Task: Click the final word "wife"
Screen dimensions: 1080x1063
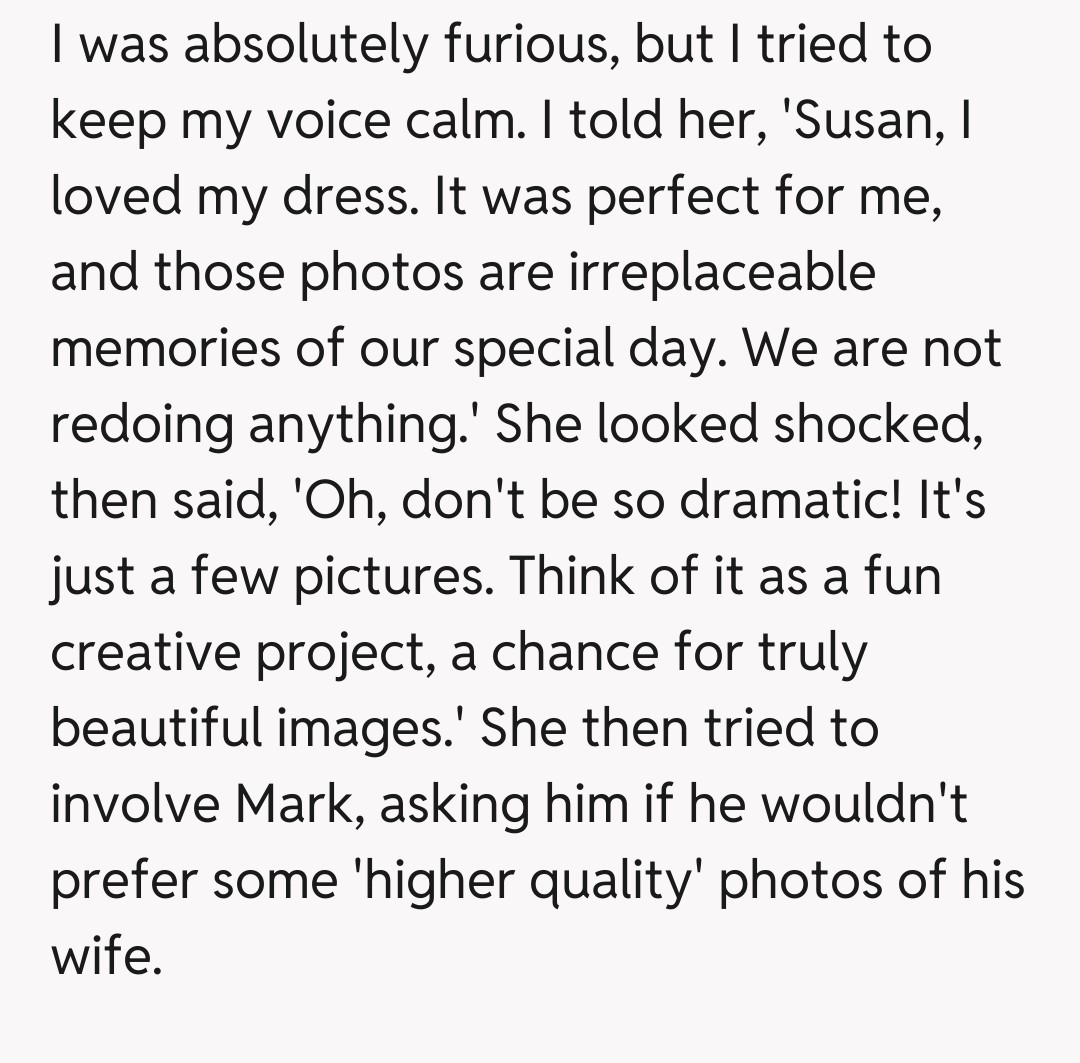Action: [x=103, y=956]
